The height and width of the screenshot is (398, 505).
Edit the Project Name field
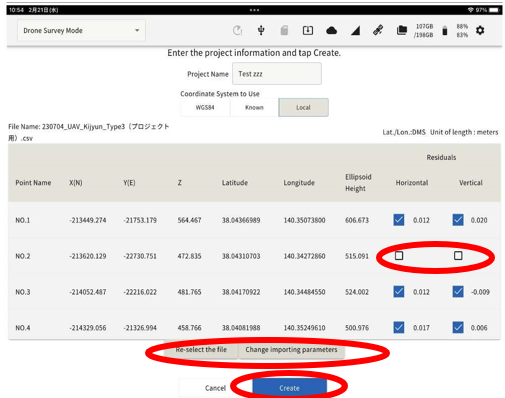[x=277, y=74]
